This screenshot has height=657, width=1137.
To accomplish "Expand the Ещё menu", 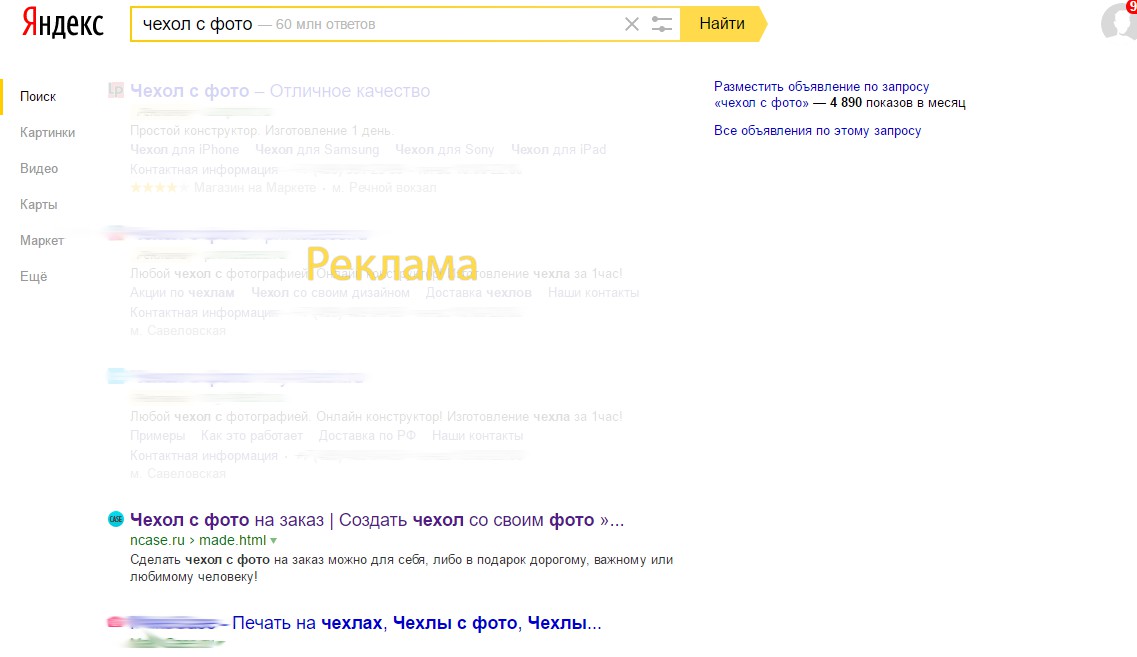I will (33, 276).
